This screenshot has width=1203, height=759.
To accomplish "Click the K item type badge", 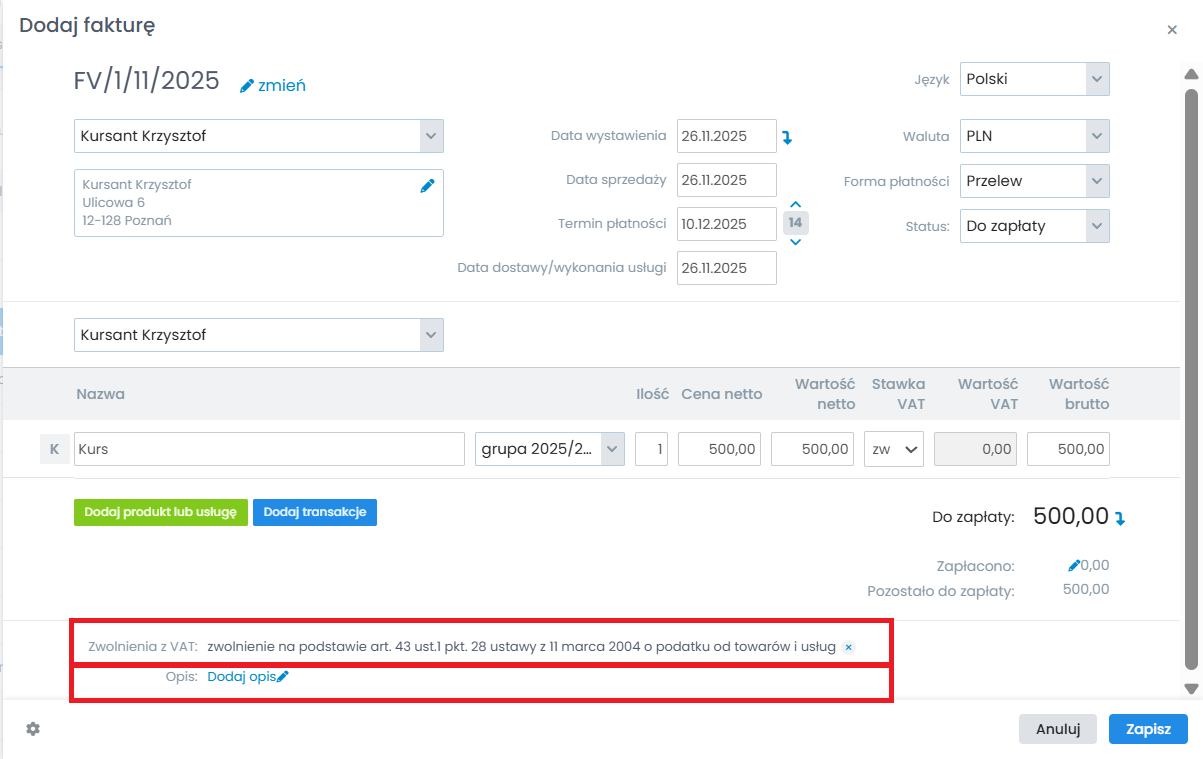I will point(54,449).
